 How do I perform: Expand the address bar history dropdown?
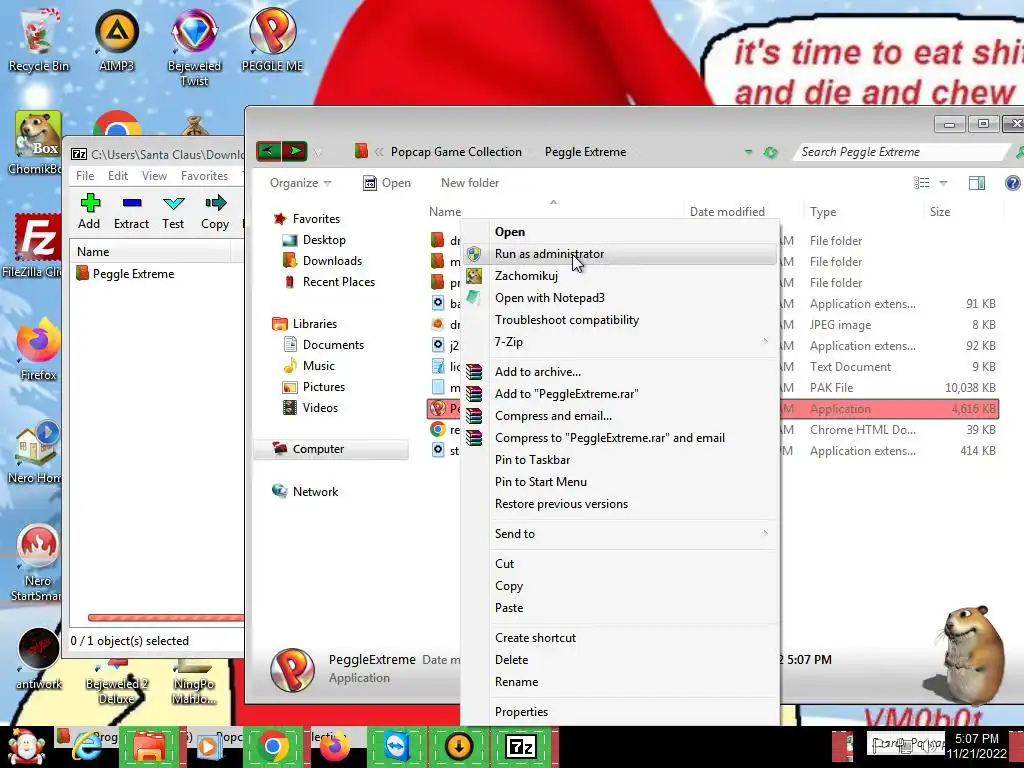pos(748,152)
